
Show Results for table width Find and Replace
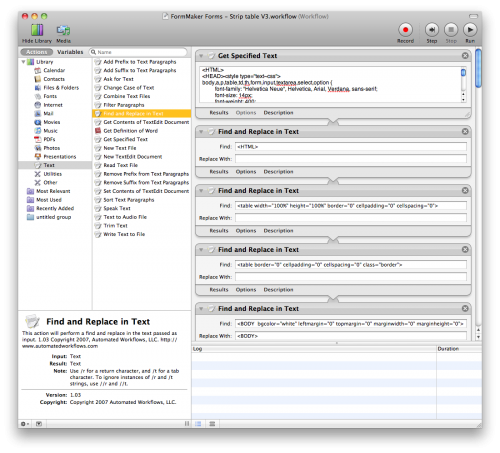tap(219, 231)
